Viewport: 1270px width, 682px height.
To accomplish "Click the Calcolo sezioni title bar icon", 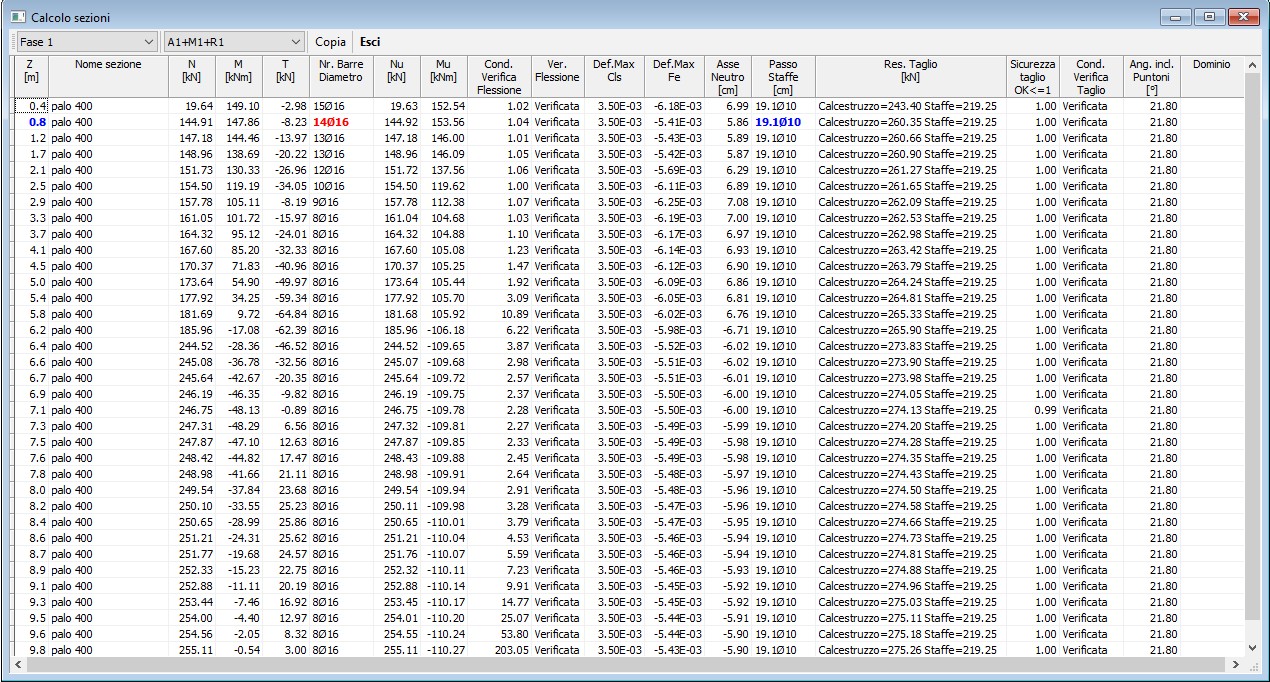I will click(x=18, y=18).
